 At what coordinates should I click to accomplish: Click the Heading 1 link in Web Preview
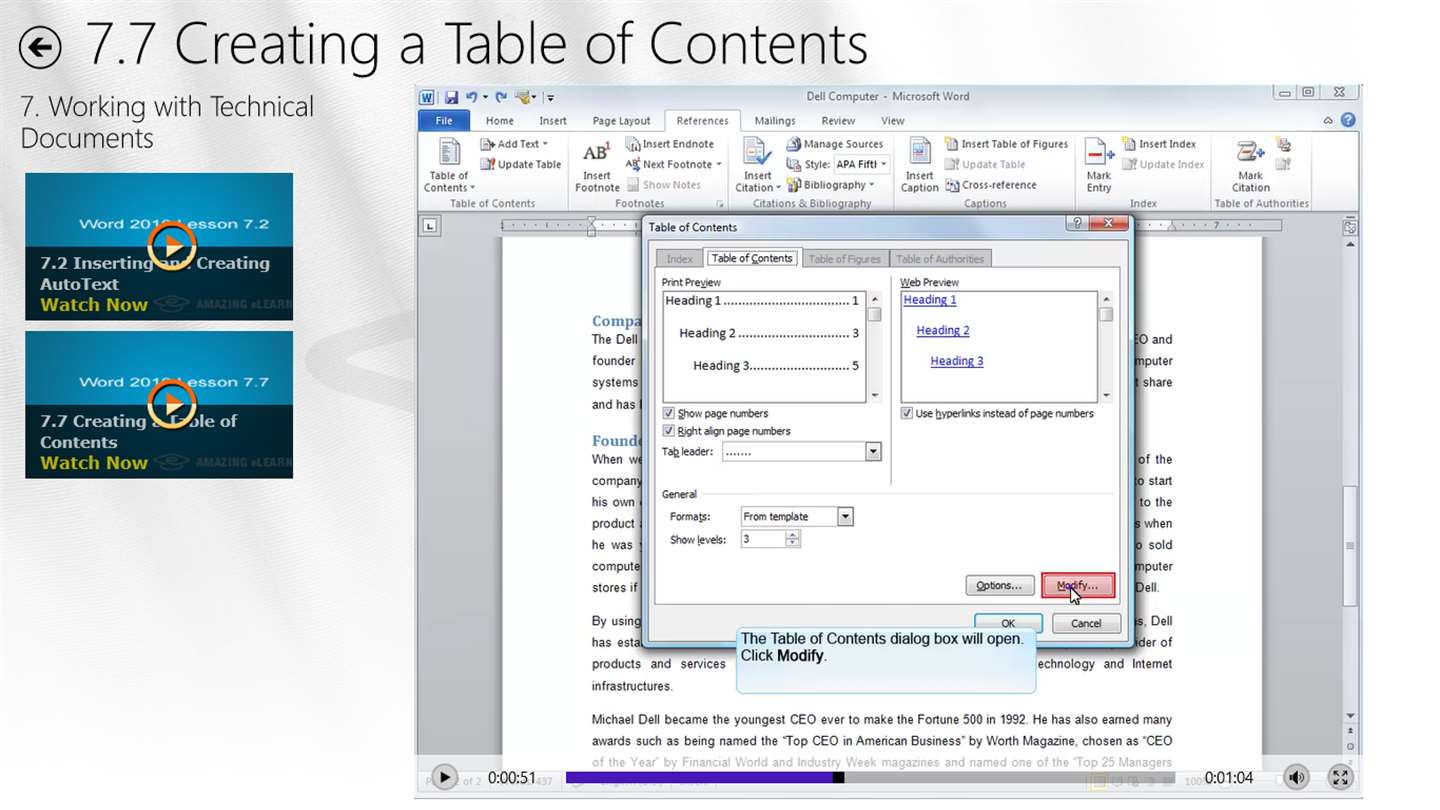click(930, 300)
